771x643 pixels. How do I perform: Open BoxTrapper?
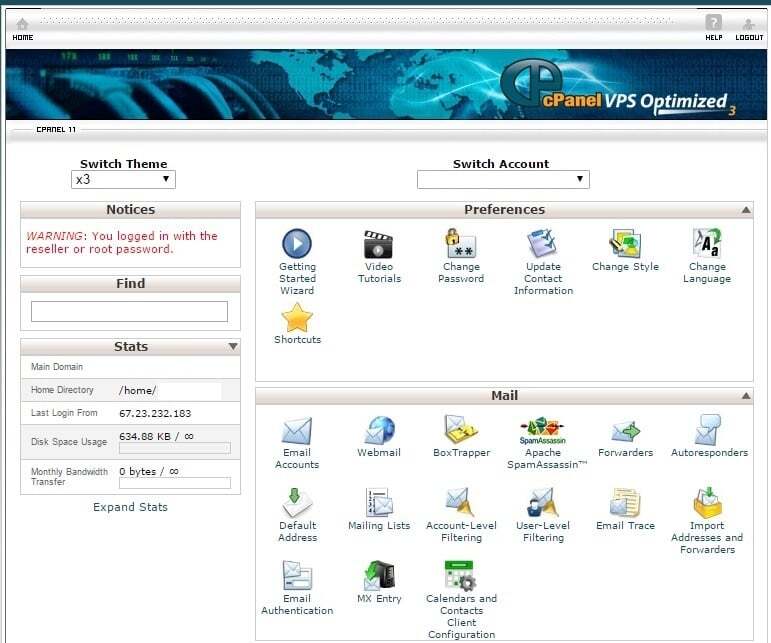pyautogui.click(x=461, y=437)
